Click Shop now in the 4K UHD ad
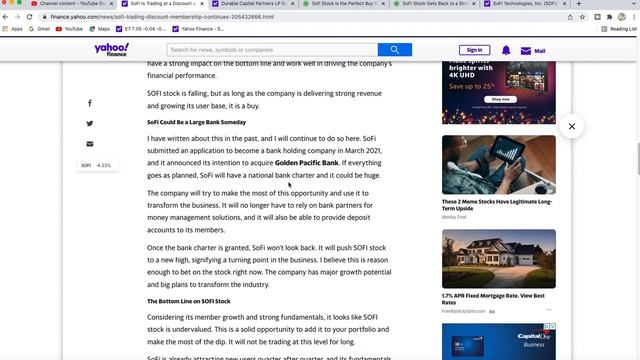Viewport: 640px width, 360px height. tap(500, 99)
